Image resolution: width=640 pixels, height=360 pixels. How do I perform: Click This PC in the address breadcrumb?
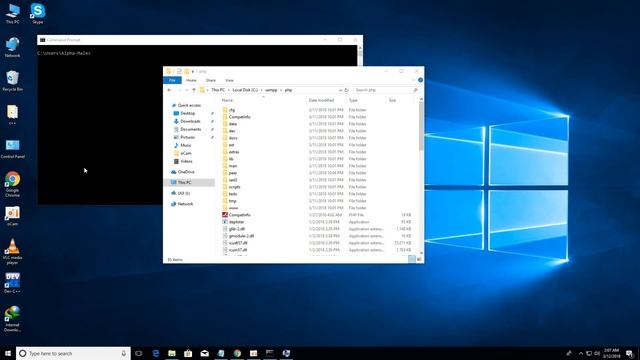218,90
